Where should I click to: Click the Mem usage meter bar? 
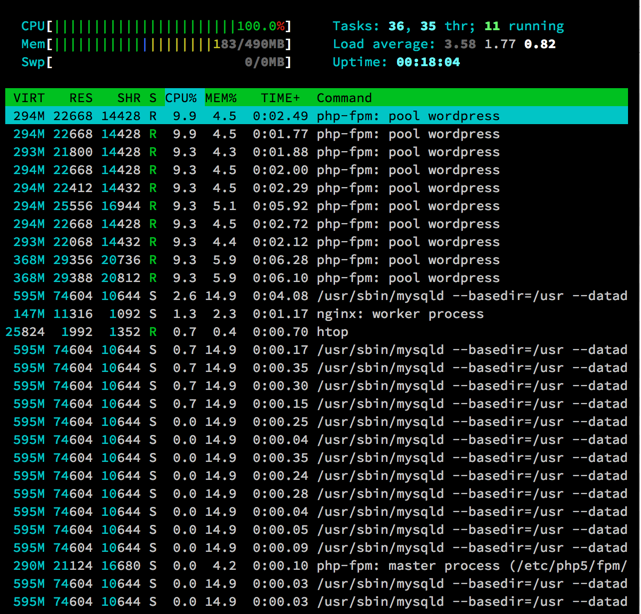click(x=157, y=44)
